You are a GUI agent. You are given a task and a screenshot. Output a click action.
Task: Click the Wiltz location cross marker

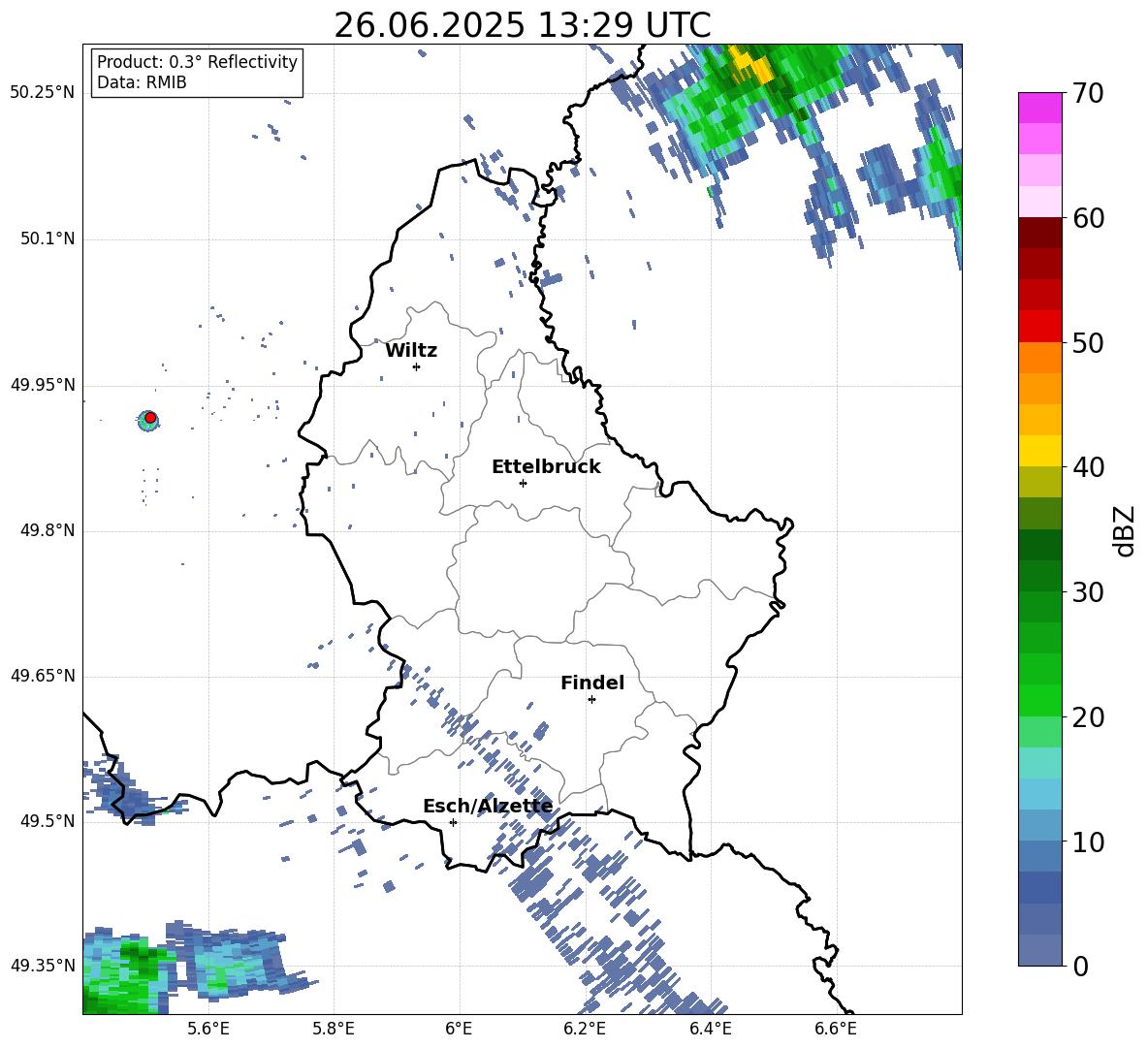[x=416, y=366]
